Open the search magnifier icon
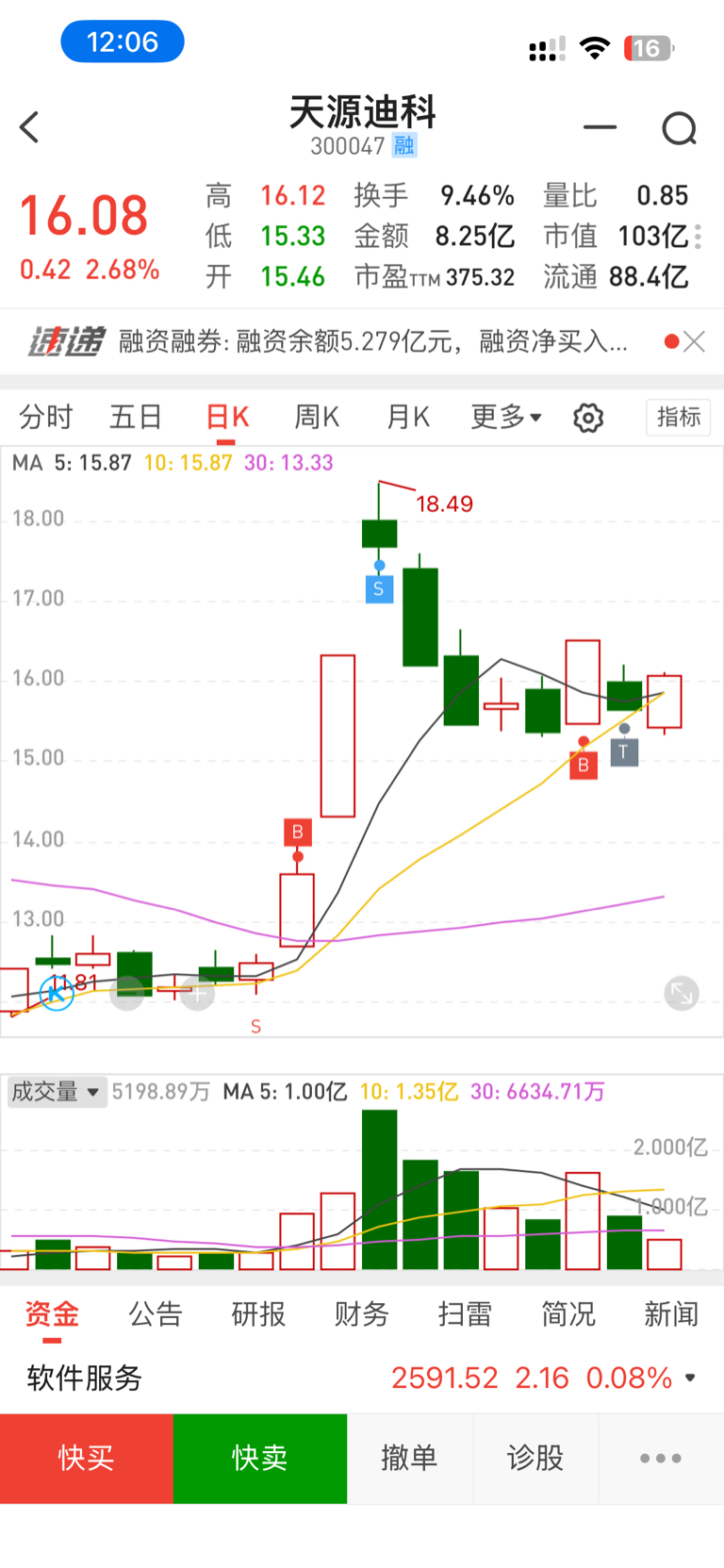724x1568 pixels. tap(680, 128)
